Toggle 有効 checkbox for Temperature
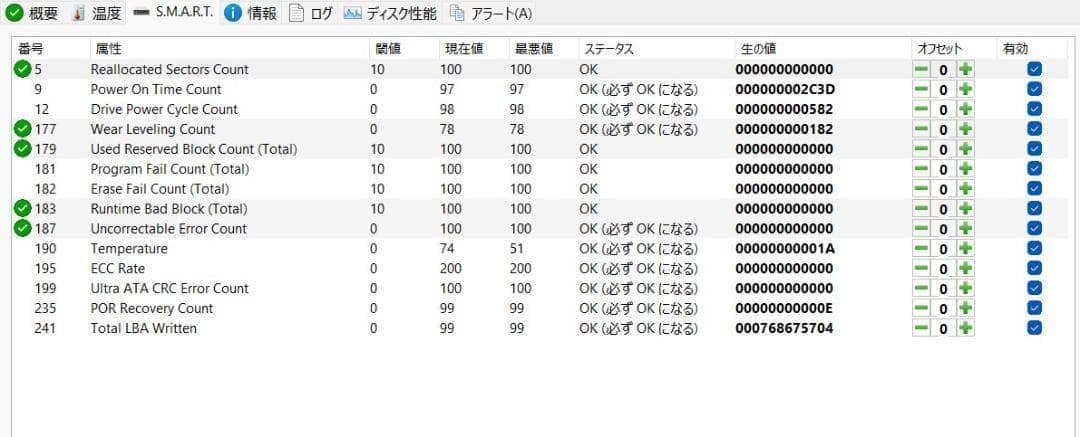Screen dimensions: 1080x437 pyautogui.click(x=1034, y=248)
